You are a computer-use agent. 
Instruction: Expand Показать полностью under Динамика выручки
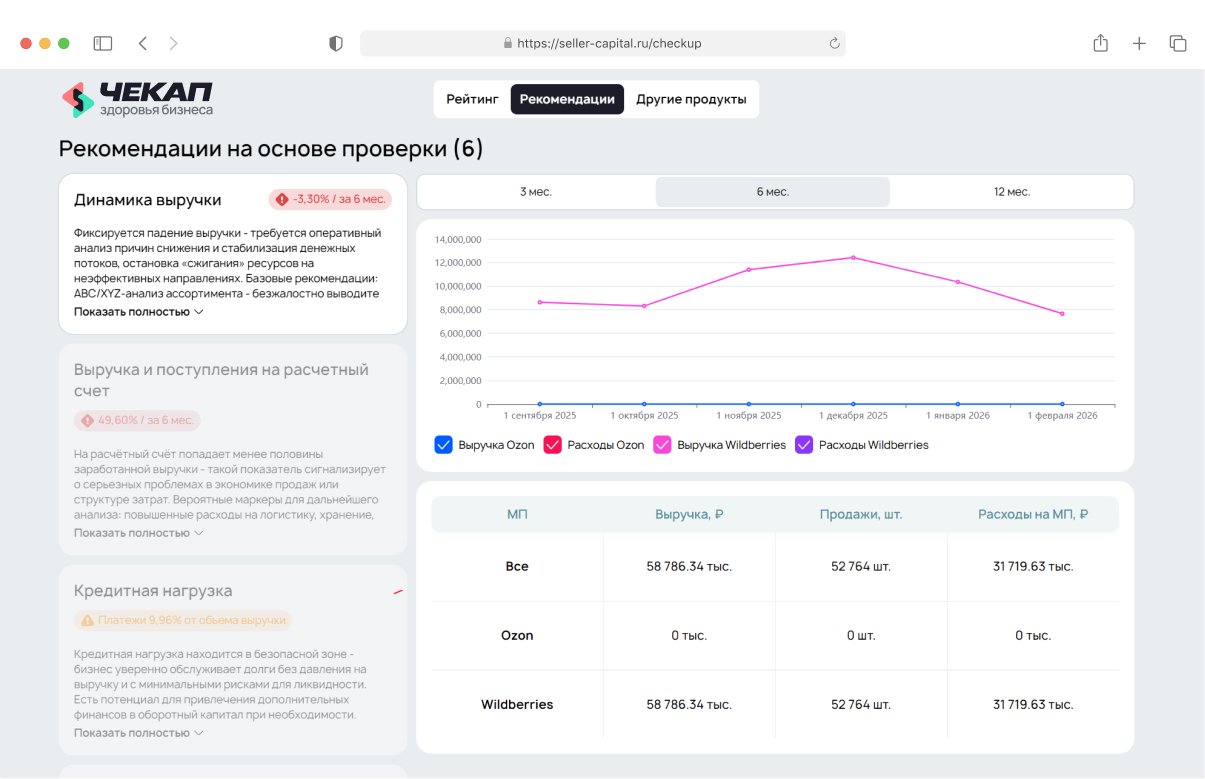tap(138, 312)
